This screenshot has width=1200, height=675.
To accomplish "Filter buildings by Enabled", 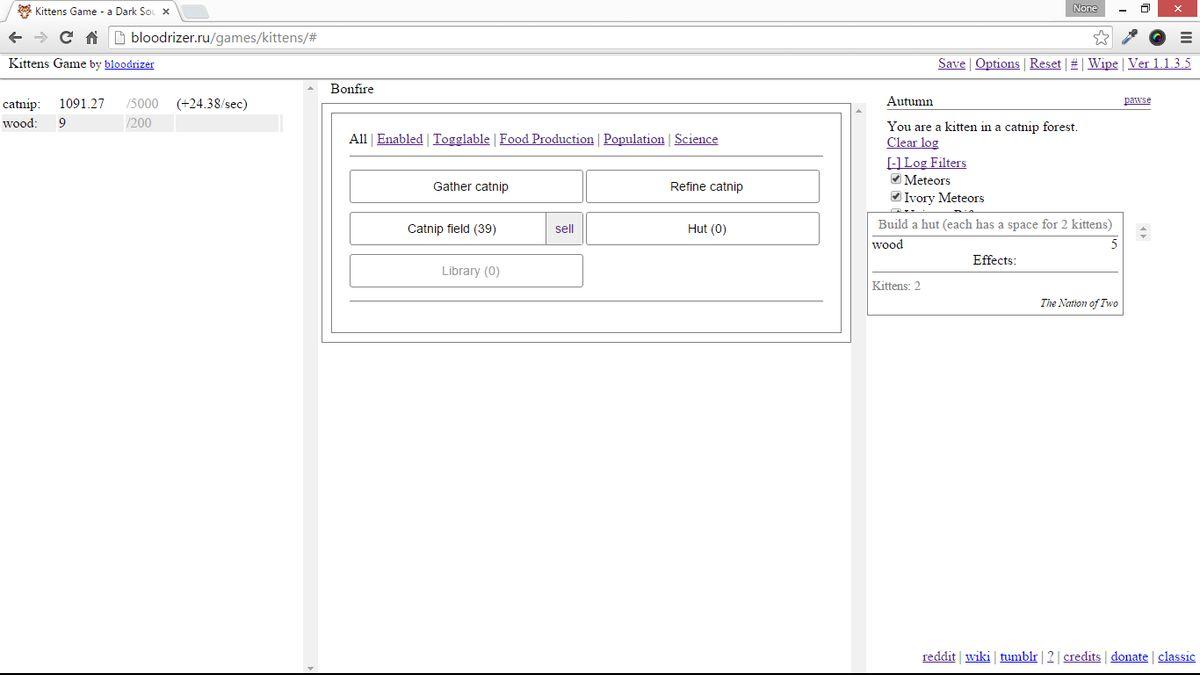I will (400, 139).
